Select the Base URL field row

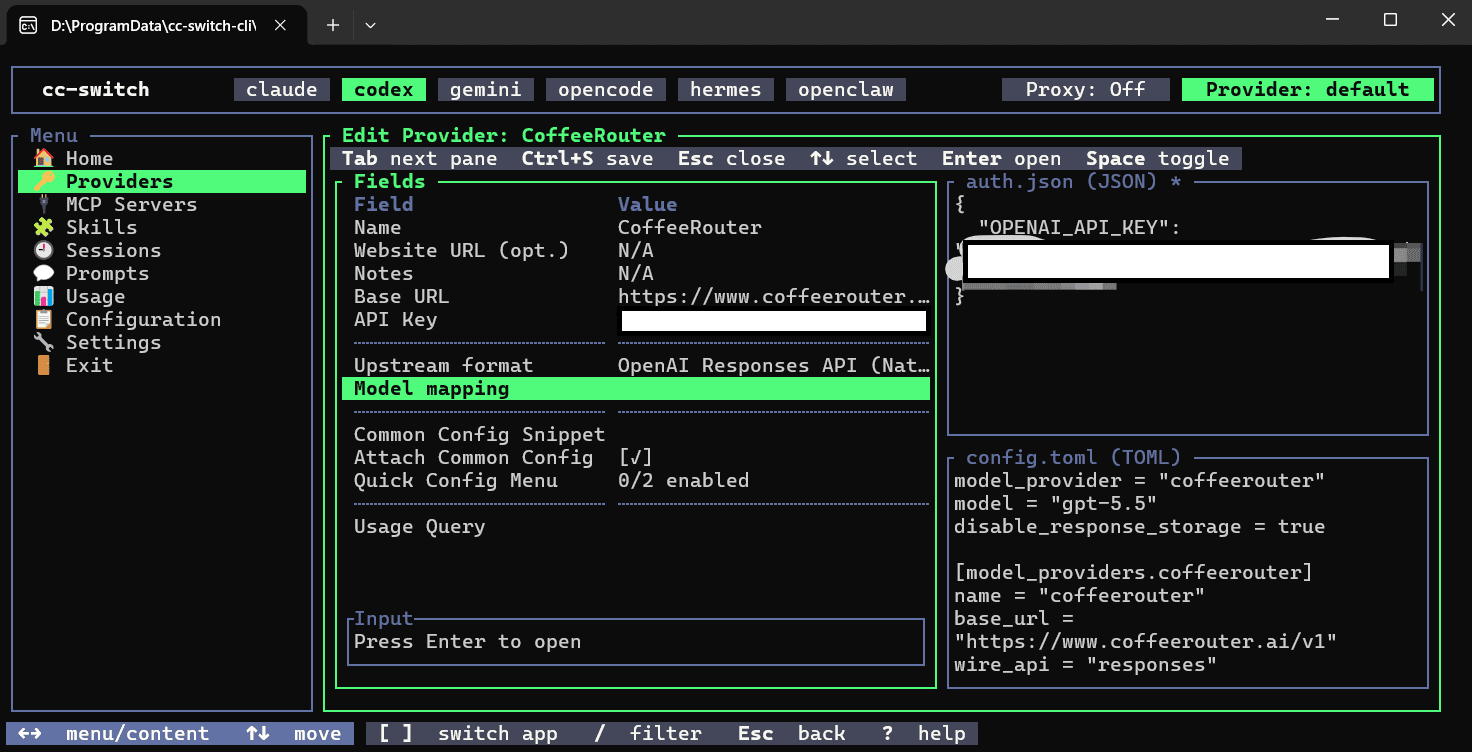636,296
